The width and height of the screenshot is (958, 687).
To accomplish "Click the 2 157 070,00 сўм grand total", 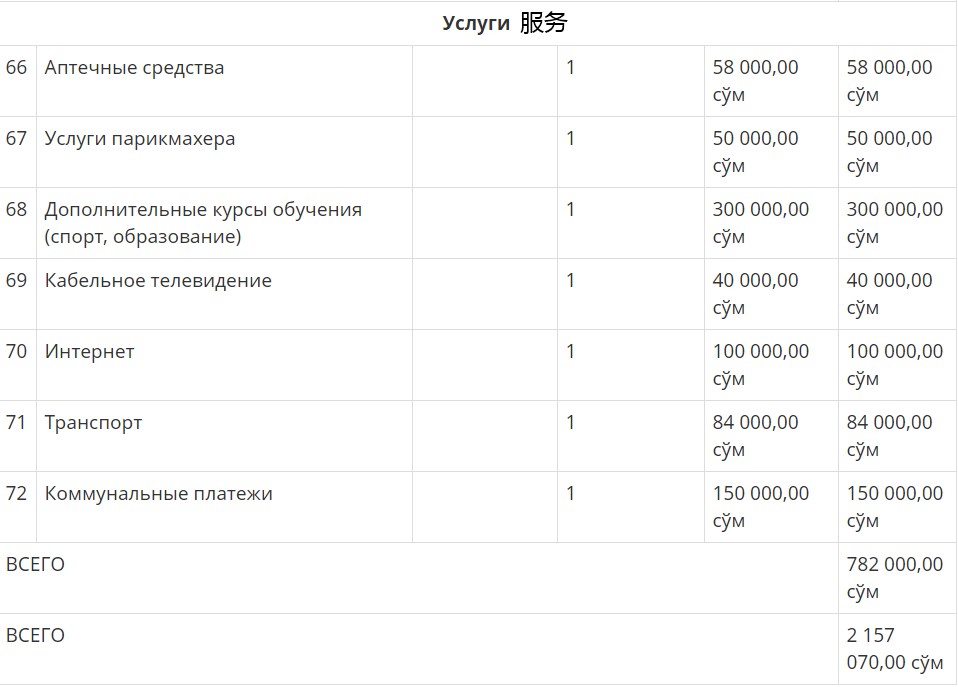I will (x=894, y=648).
